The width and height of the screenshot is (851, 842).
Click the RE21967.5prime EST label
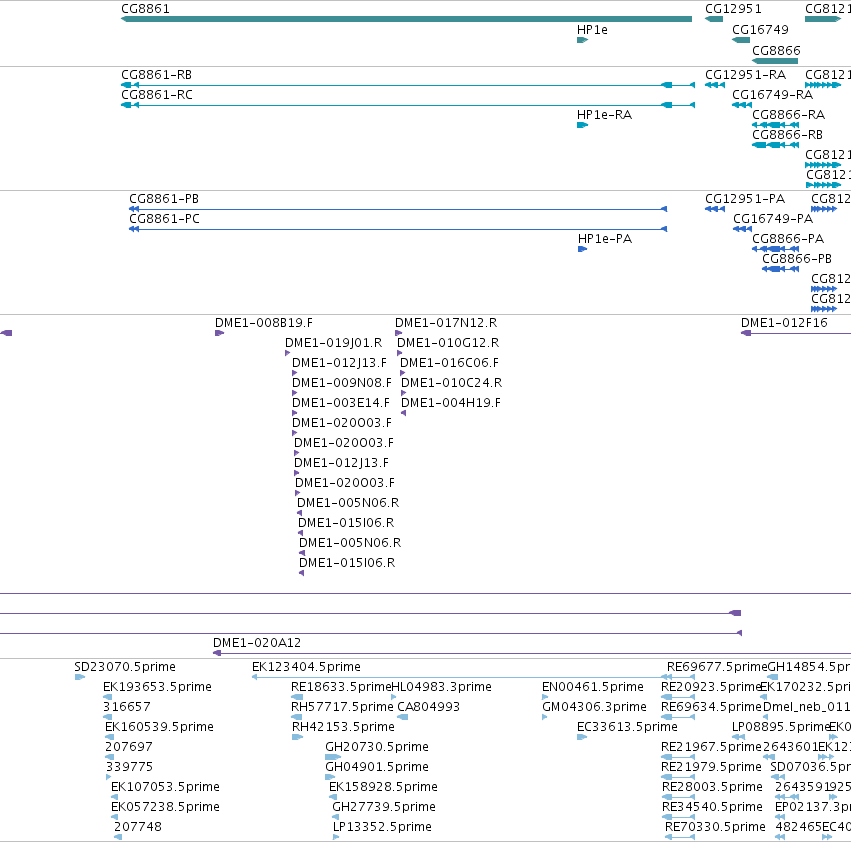coord(712,747)
